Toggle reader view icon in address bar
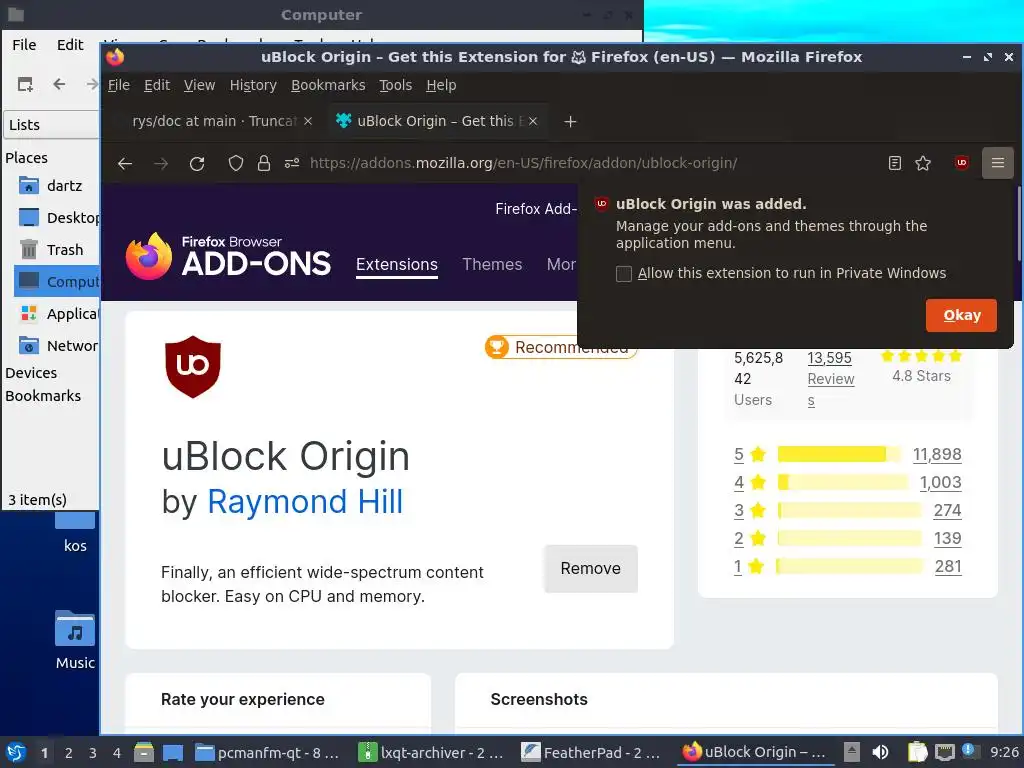The width and height of the screenshot is (1024, 768). (x=895, y=163)
